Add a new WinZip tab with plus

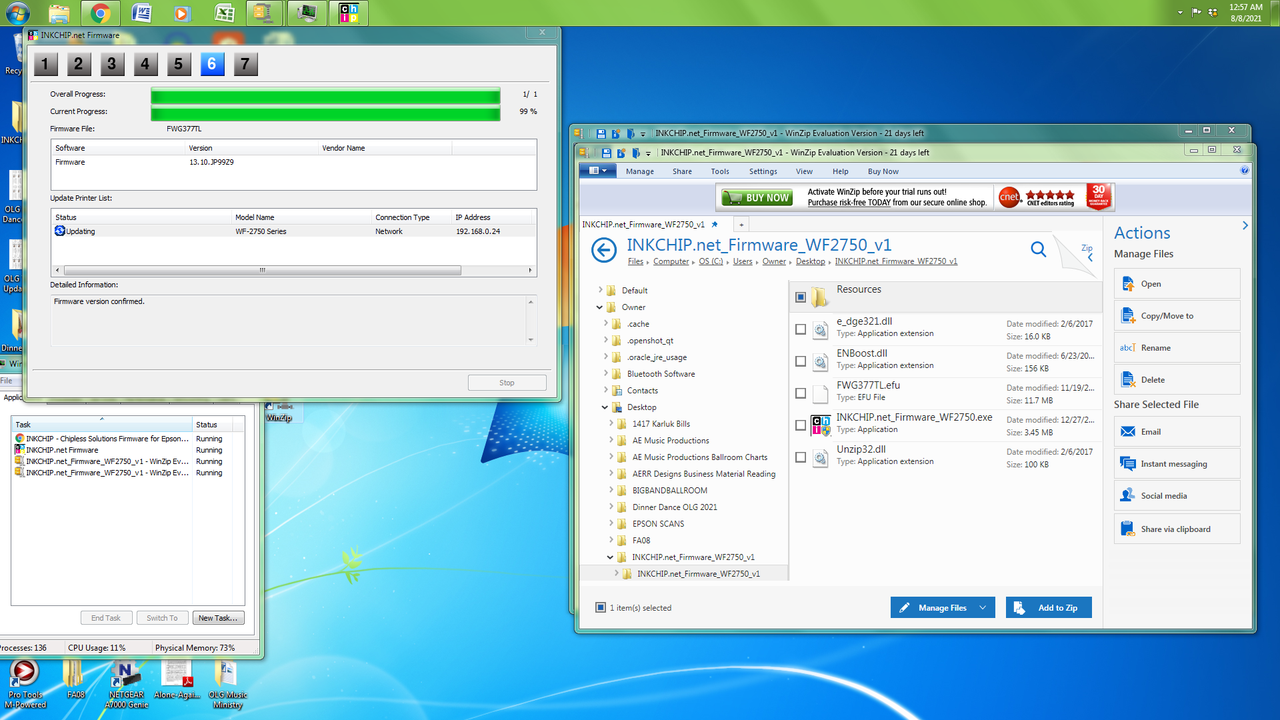coord(742,224)
